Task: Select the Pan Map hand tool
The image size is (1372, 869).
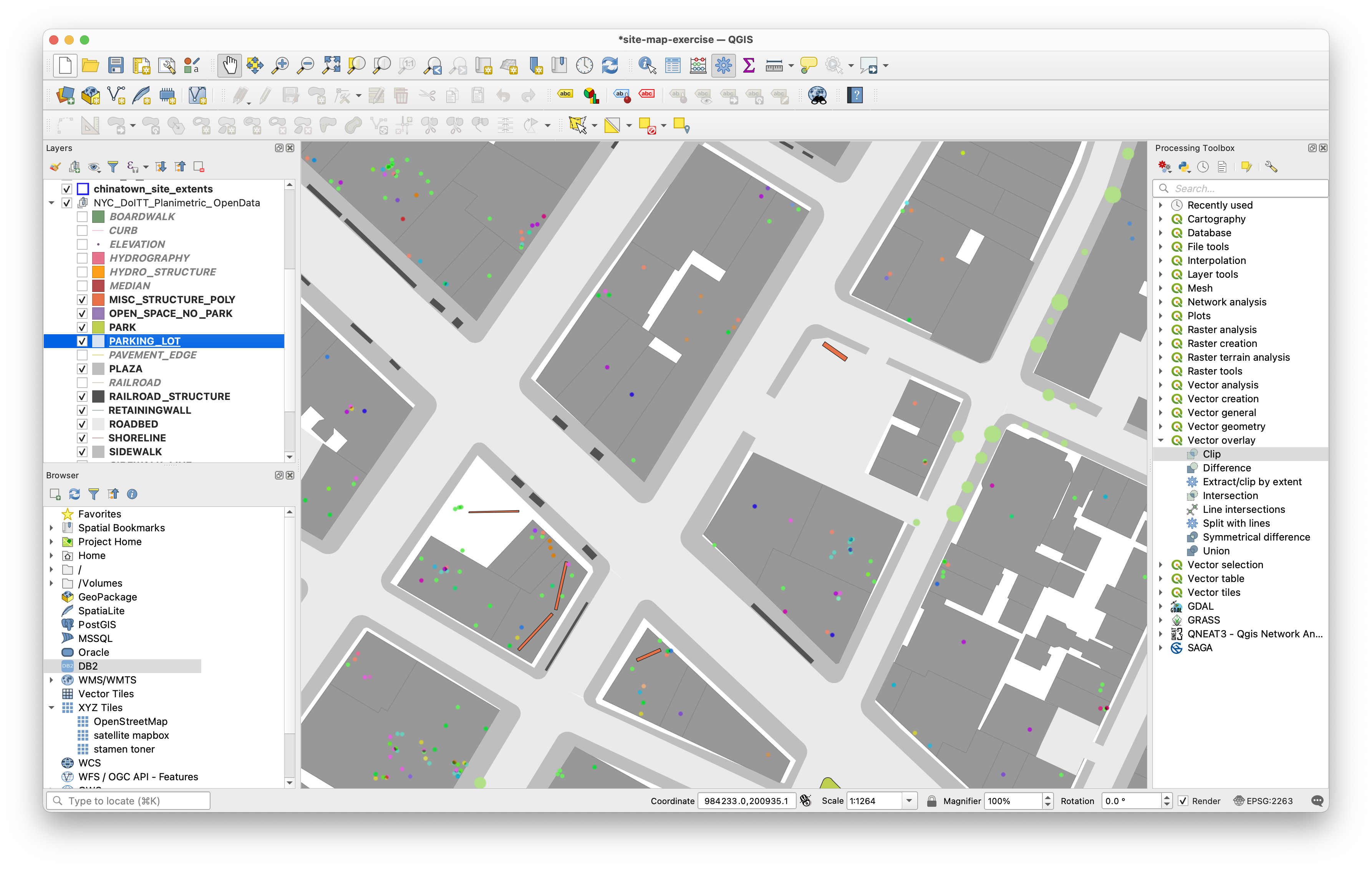Action: point(230,66)
